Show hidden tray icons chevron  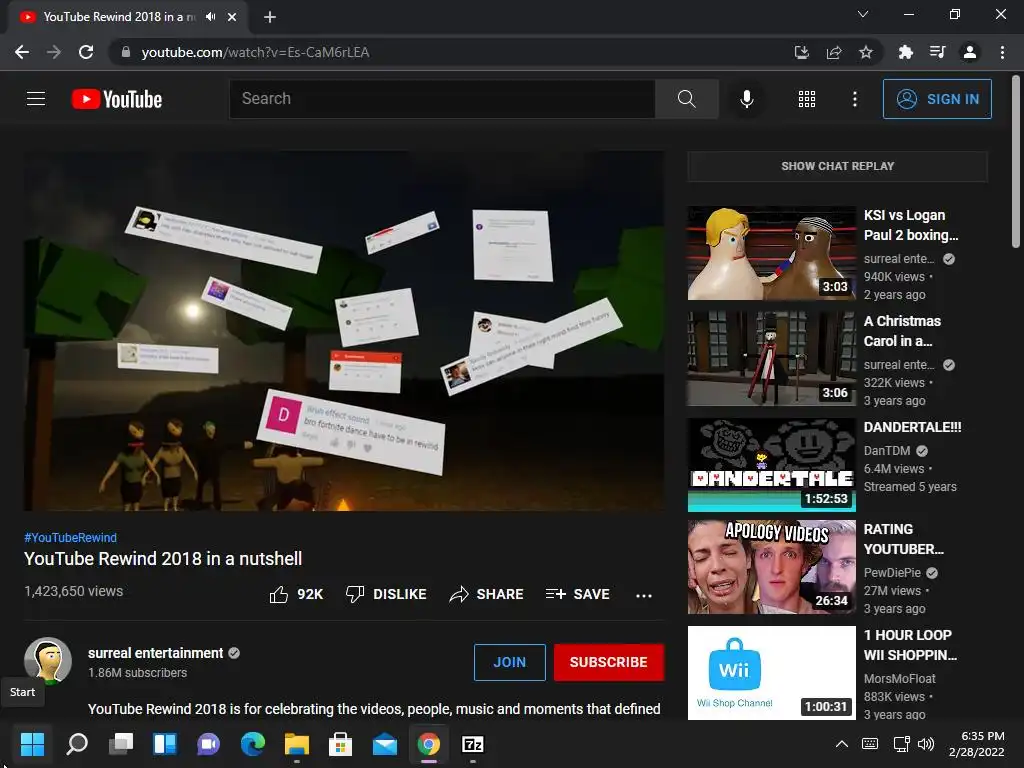coord(842,743)
